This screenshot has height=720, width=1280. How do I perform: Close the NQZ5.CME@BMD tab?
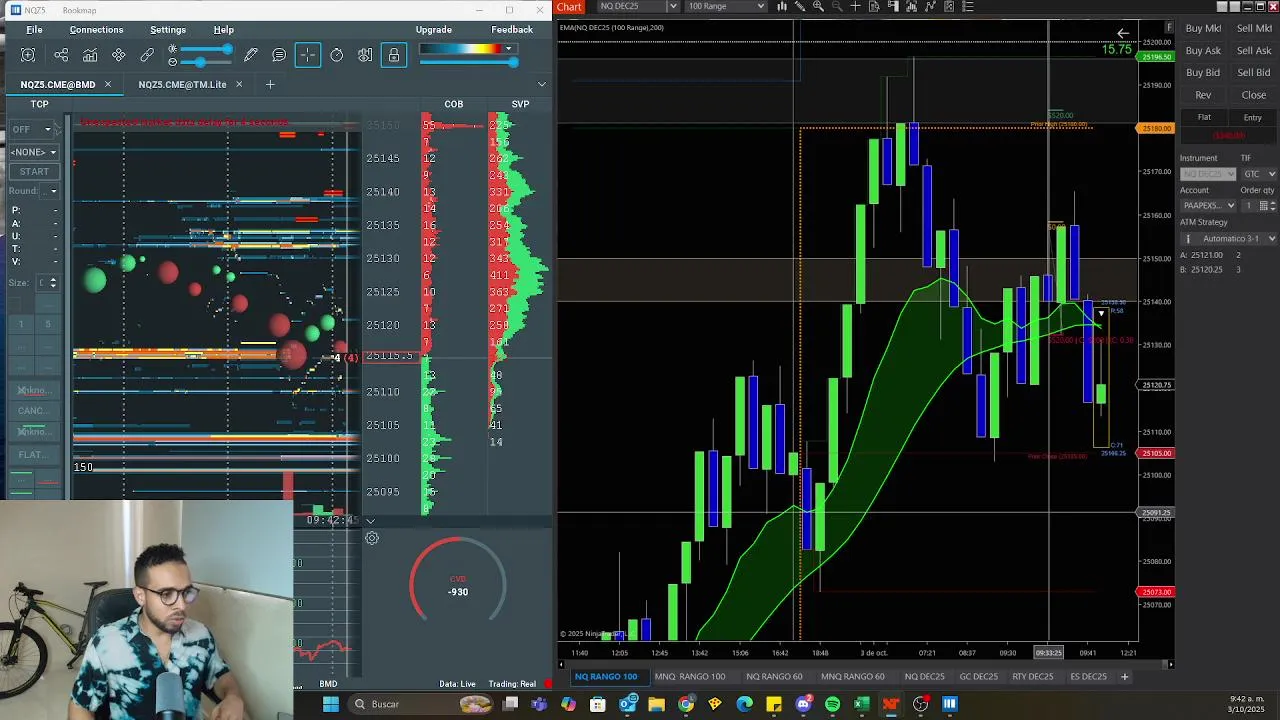(107, 85)
